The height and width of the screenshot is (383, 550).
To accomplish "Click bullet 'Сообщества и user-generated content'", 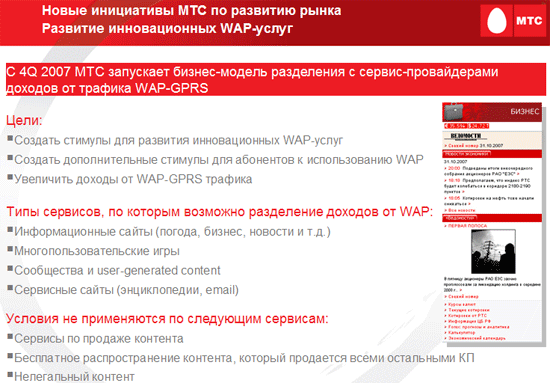I will (x=117, y=270).
